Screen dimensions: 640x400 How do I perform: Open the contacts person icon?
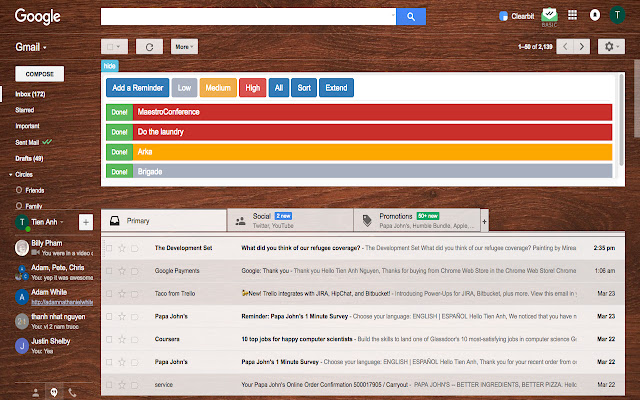(x=36, y=393)
